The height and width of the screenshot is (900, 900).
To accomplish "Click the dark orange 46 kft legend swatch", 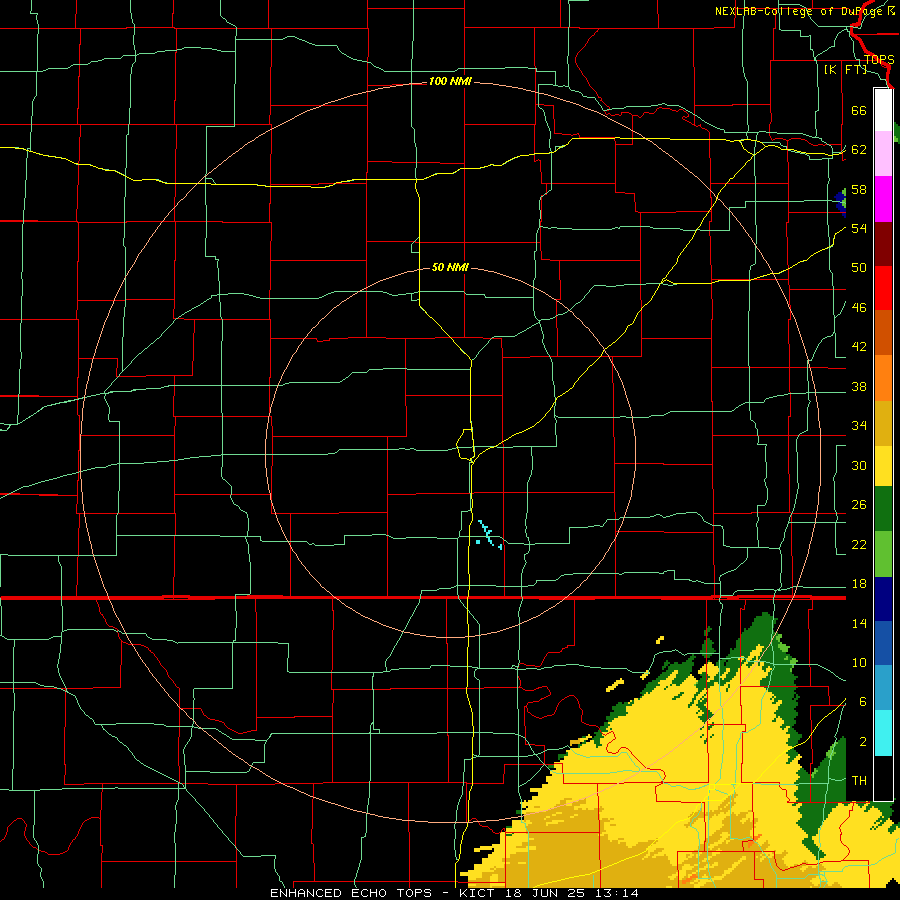I will click(883, 333).
